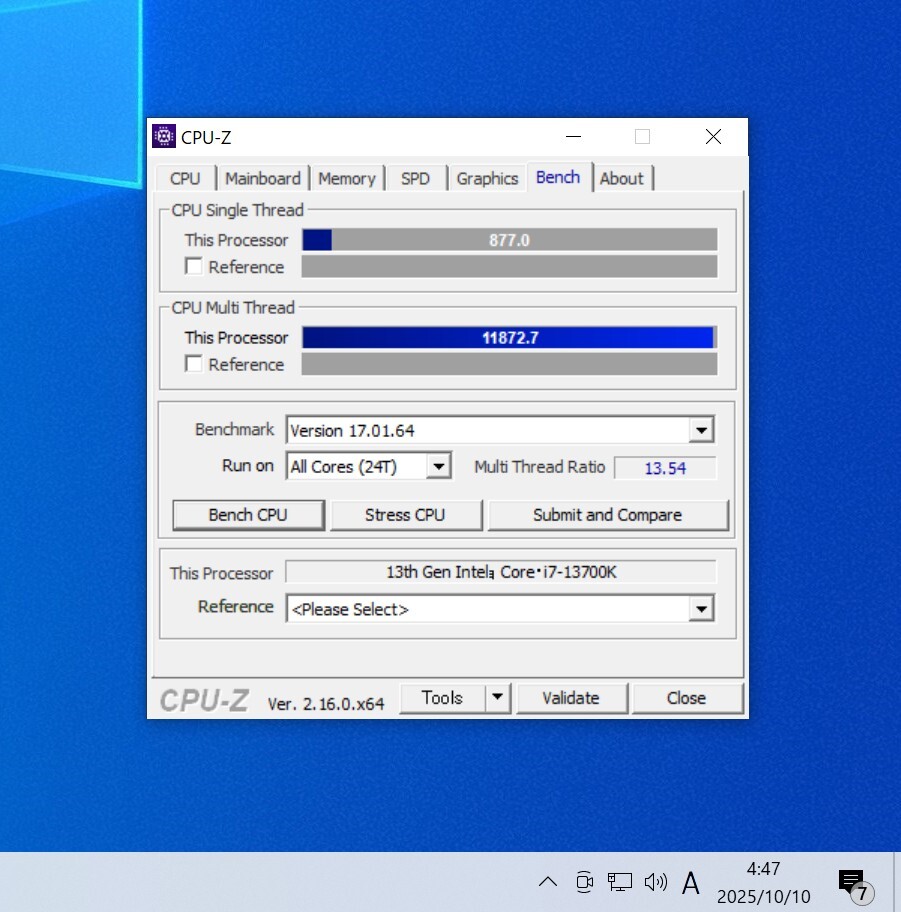This screenshot has width=901, height=912.
Task: Click the Submit and Compare button
Action: 607,515
